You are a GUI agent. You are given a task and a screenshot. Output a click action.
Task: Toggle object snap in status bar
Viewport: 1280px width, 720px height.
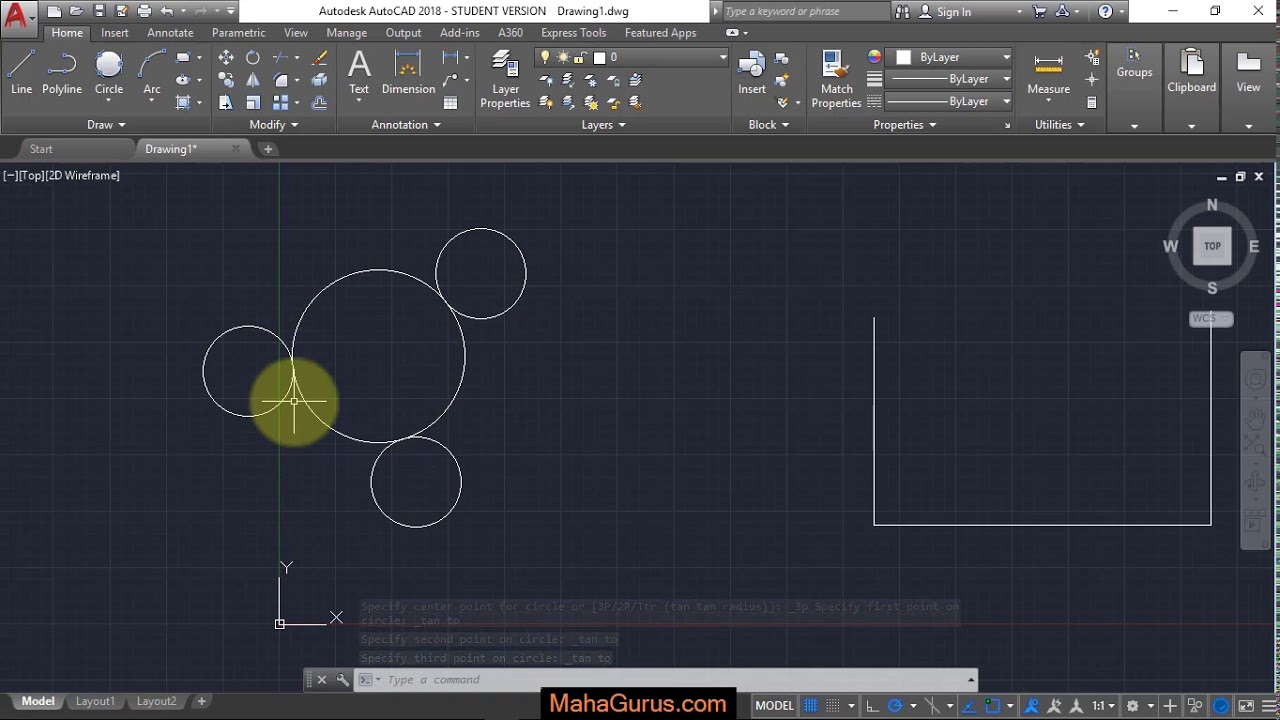(x=993, y=706)
